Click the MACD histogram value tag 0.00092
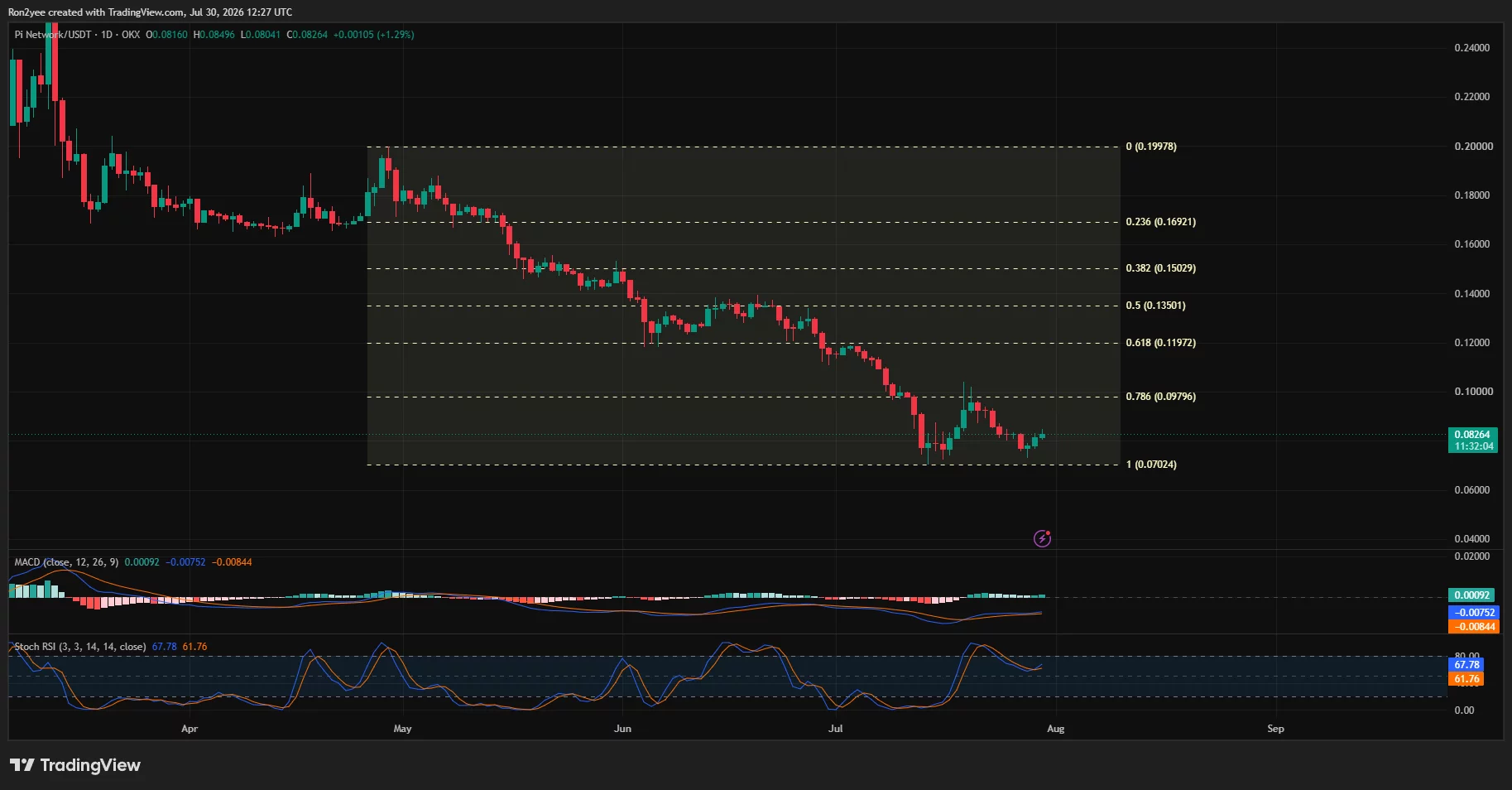 [x=1472, y=595]
